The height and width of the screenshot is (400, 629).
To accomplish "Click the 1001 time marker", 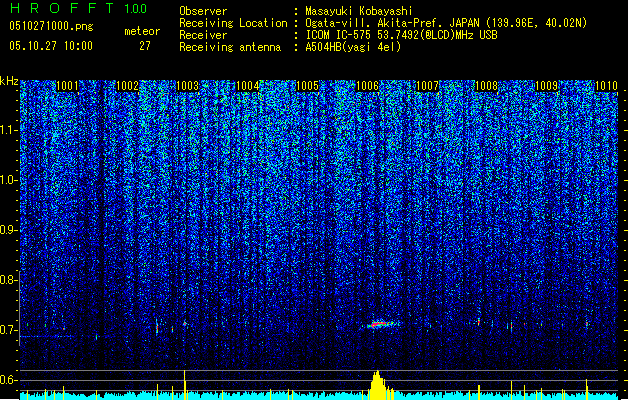I will pyautogui.click(x=67, y=86).
